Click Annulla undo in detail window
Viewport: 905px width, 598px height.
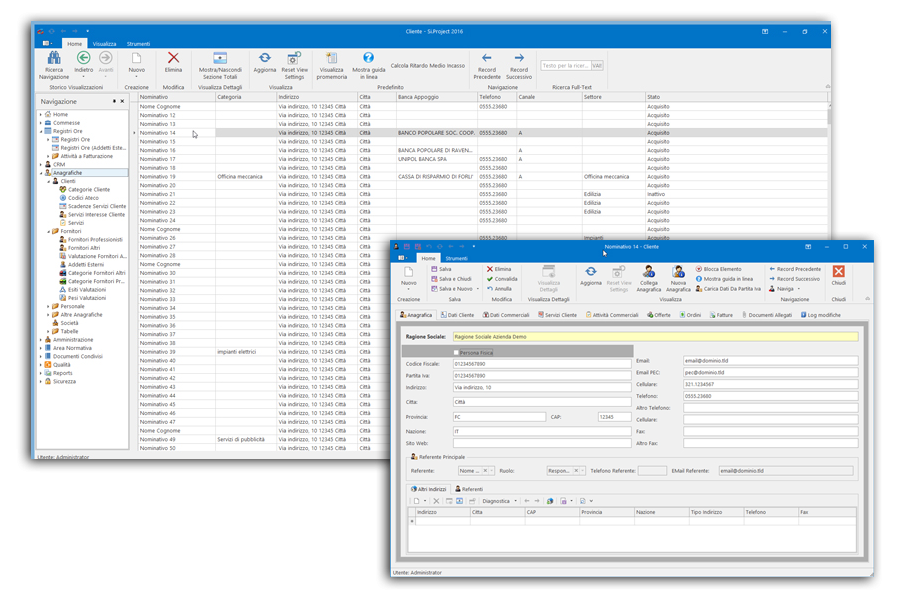point(499,289)
